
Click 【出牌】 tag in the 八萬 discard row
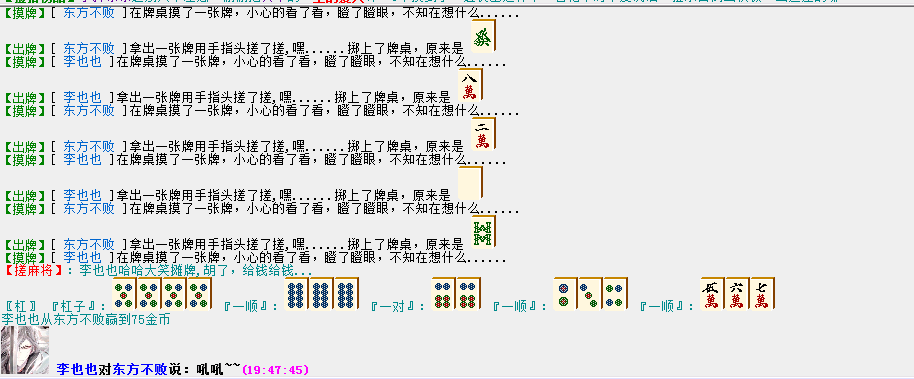tap(25, 98)
